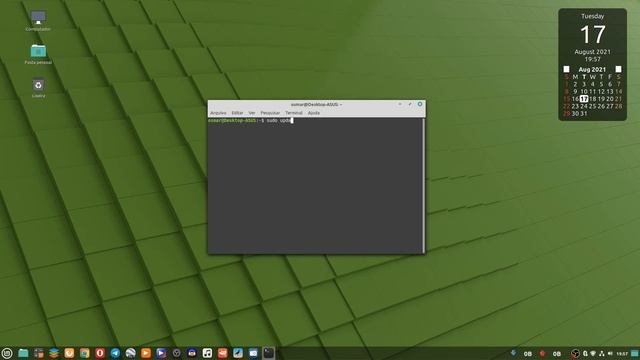Open the Pasta pessoal folder on the desktop

coord(38,54)
